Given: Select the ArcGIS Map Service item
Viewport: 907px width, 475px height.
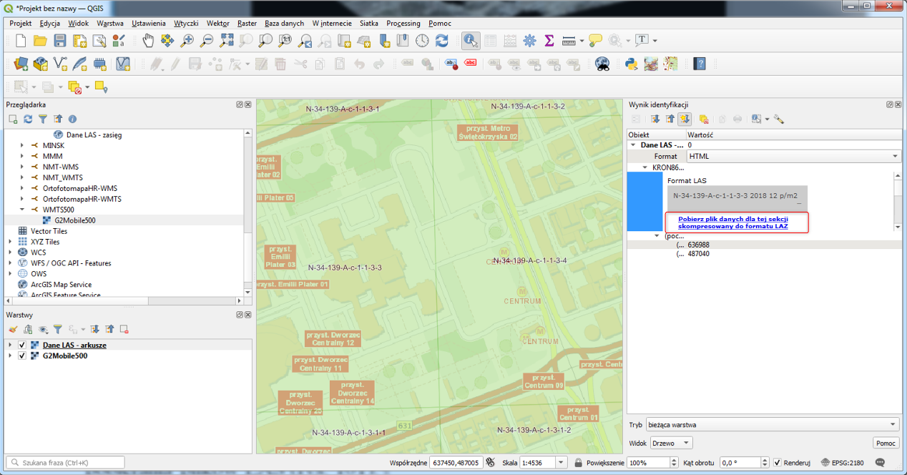Looking at the screenshot, I should [61, 285].
